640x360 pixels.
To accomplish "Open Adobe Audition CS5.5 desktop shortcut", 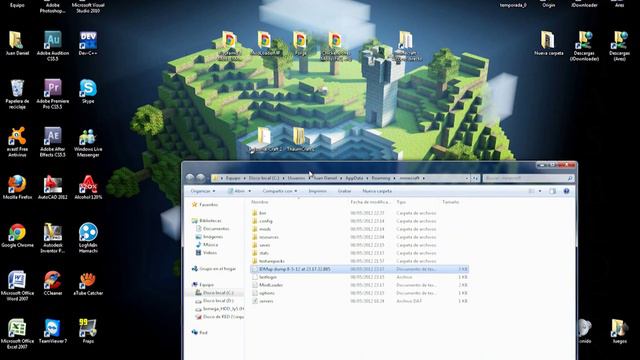I will [x=53, y=46].
